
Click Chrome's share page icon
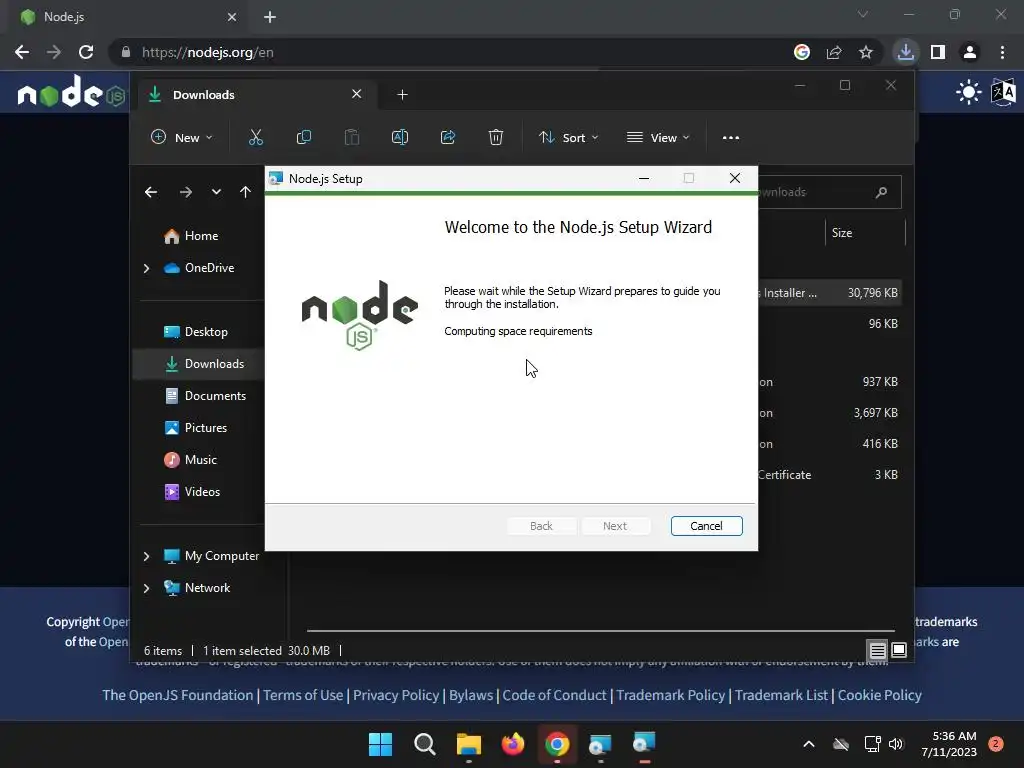[x=834, y=52]
